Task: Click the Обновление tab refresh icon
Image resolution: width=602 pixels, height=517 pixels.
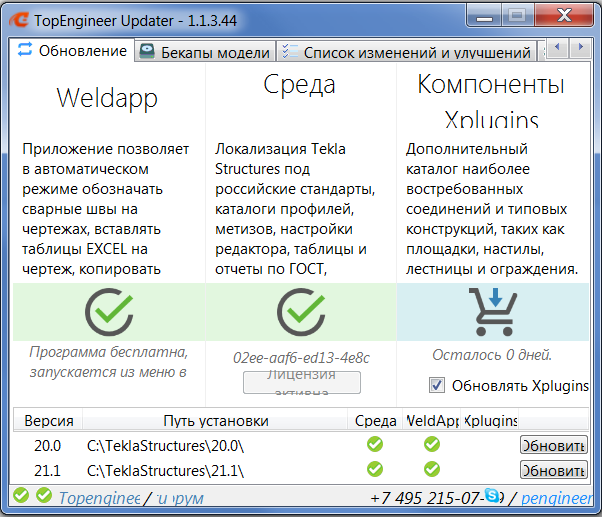Action: (25, 50)
